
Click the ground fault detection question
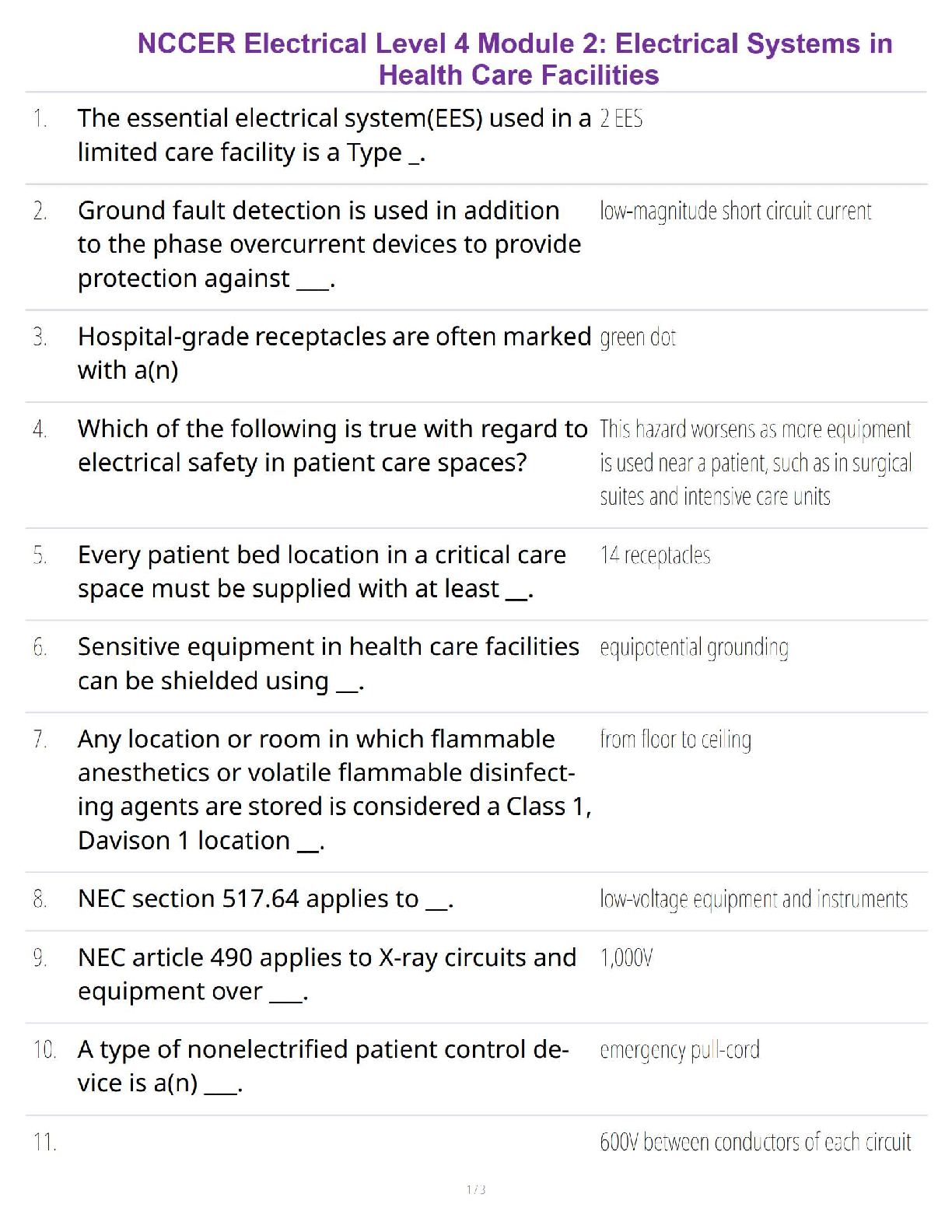[329, 244]
